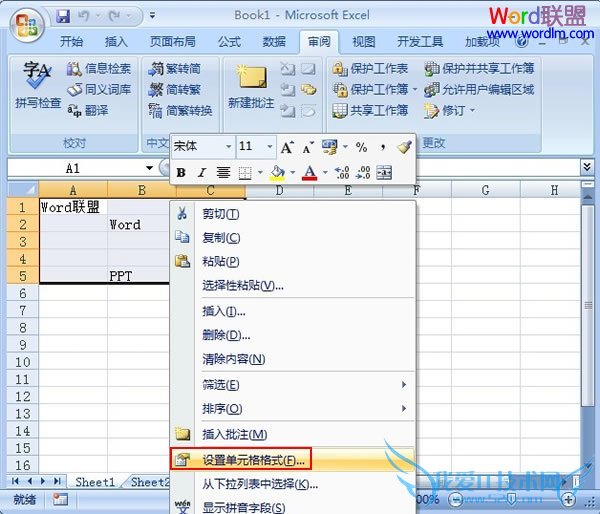
Task: Click 保护并共享工作簿
Action: tap(479, 69)
